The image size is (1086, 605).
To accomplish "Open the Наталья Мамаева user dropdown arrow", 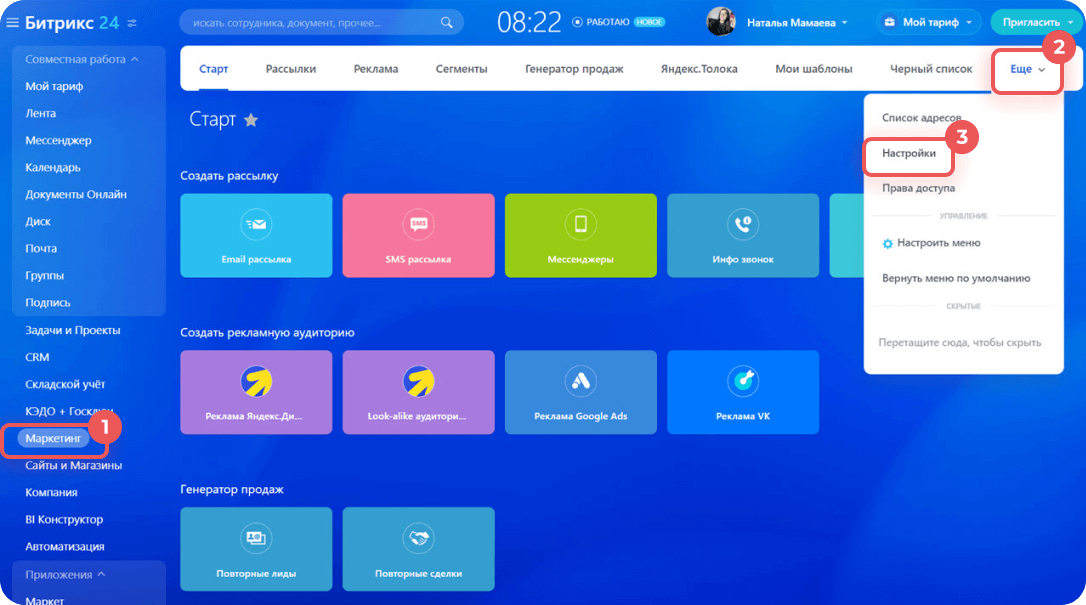I will pyautogui.click(x=844, y=23).
